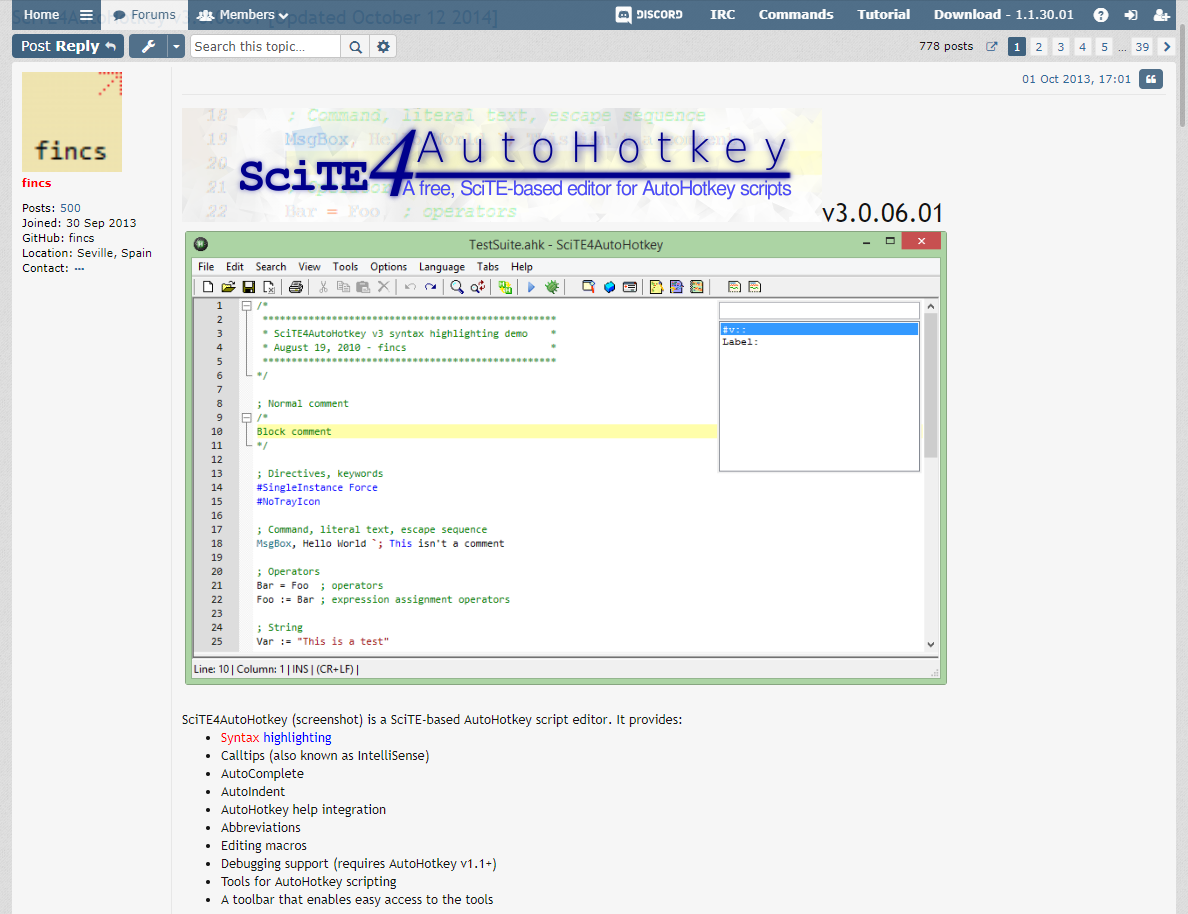Click the '#SingleInstance Force' code line
The width and height of the screenshot is (1188, 914).
(317, 487)
